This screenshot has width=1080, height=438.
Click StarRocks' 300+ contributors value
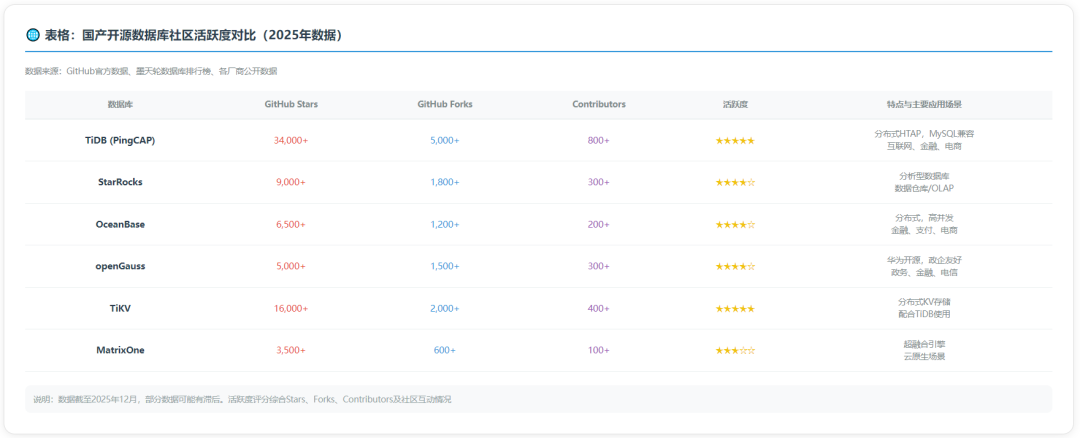(x=599, y=182)
